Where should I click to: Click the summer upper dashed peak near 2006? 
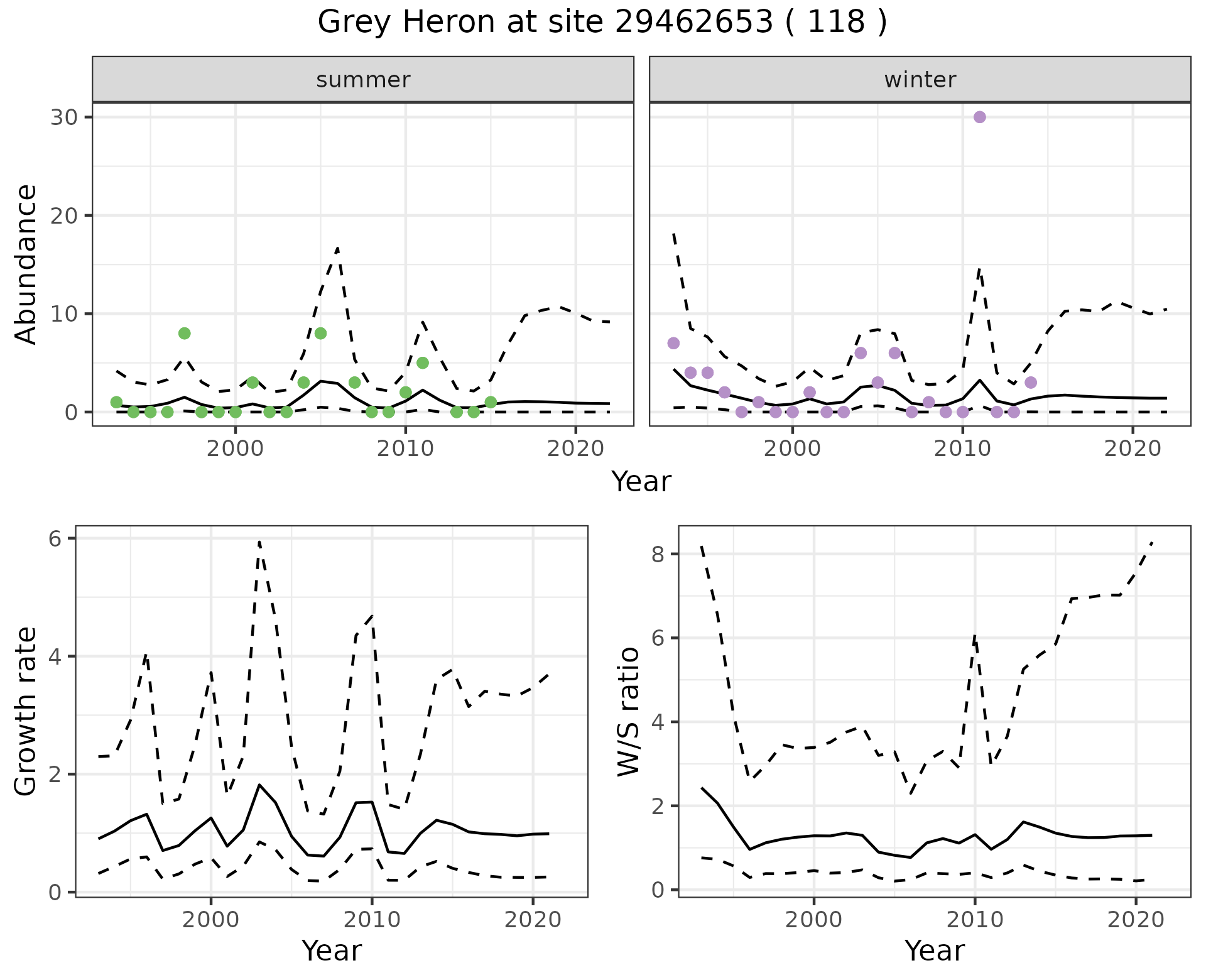coord(337,249)
